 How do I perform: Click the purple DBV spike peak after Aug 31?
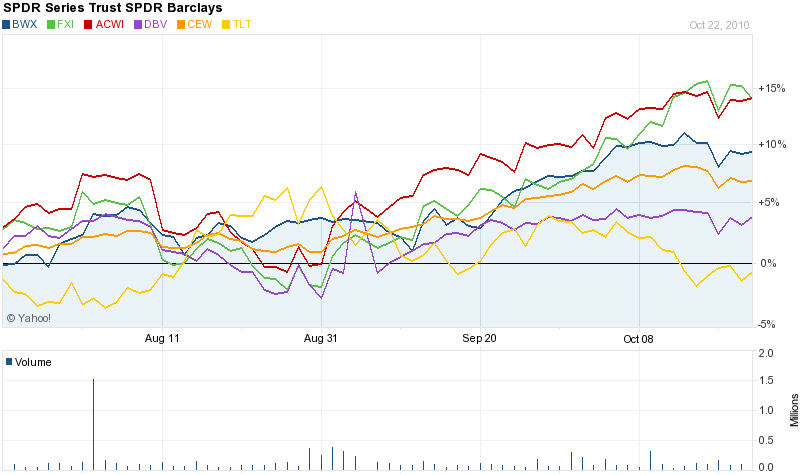[355, 192]
